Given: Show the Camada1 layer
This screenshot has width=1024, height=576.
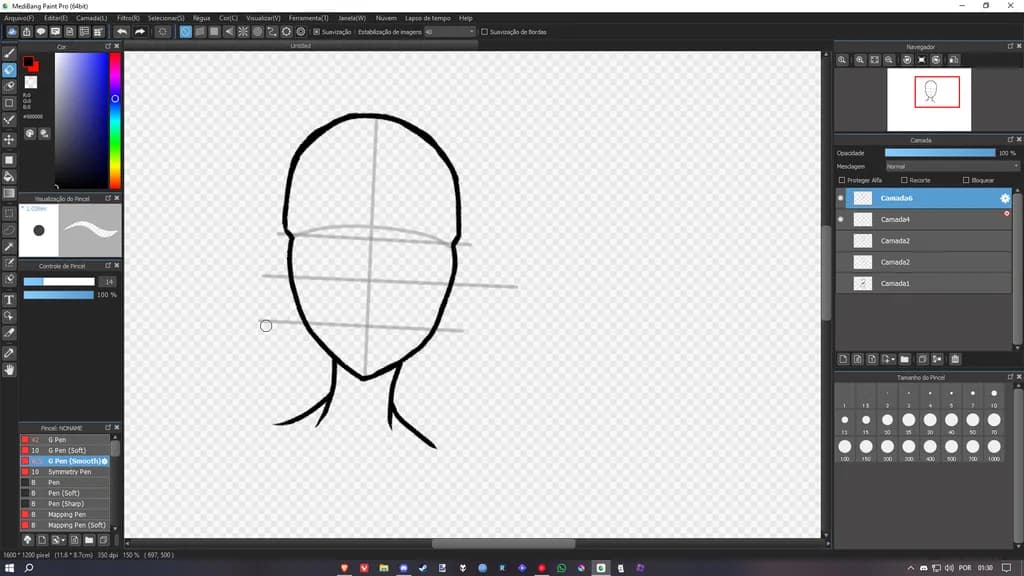Looking at the screenshot, I should tap(840, 283).
